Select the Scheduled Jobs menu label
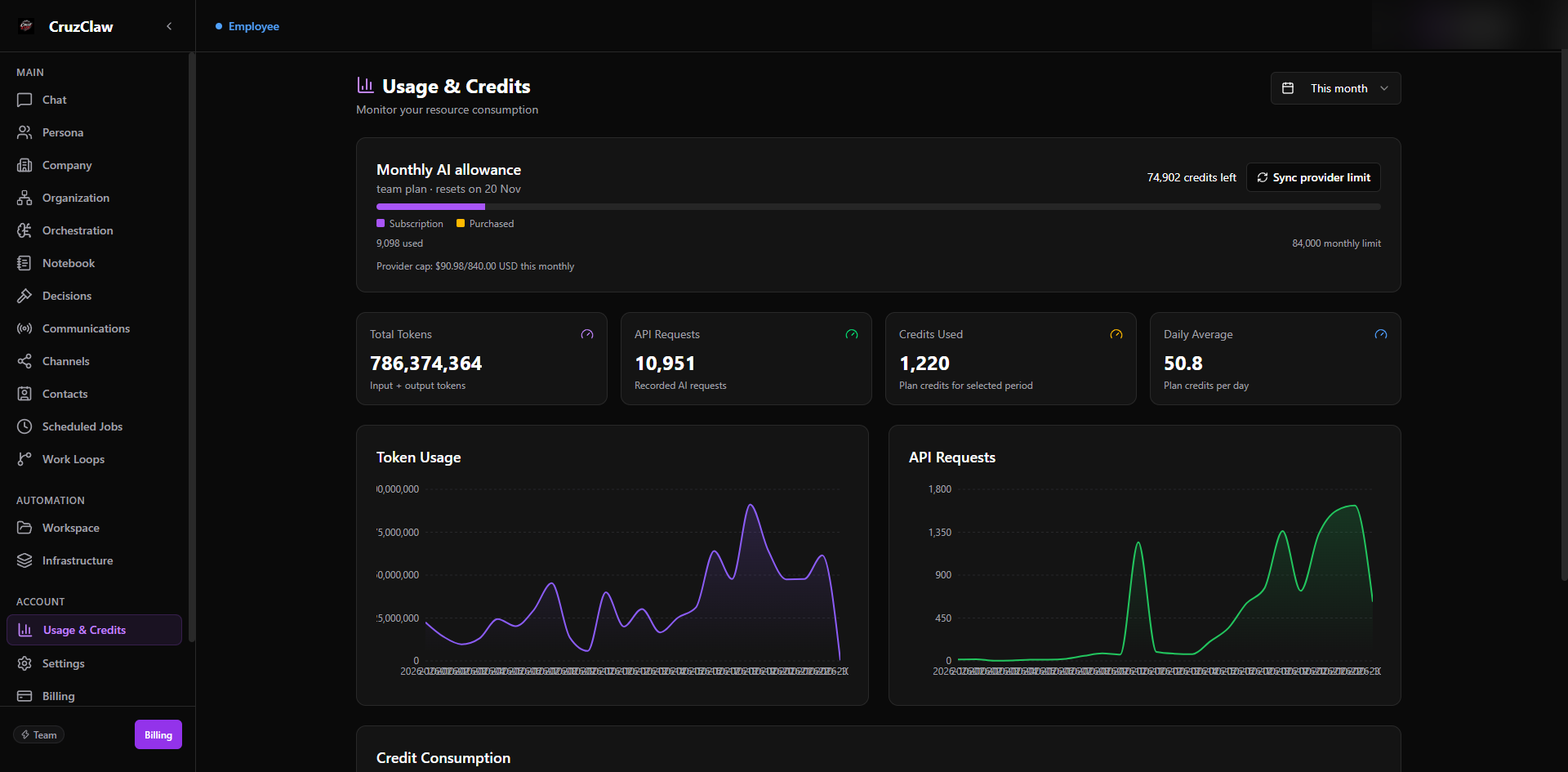This screenshot has width=1568, height=772. pos(82,426)
